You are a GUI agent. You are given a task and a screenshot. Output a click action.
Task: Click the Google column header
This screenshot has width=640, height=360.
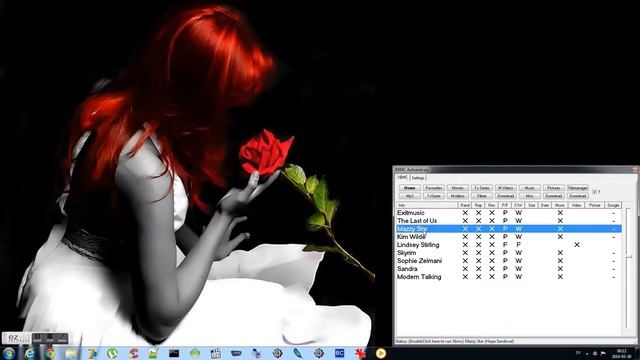613,205
